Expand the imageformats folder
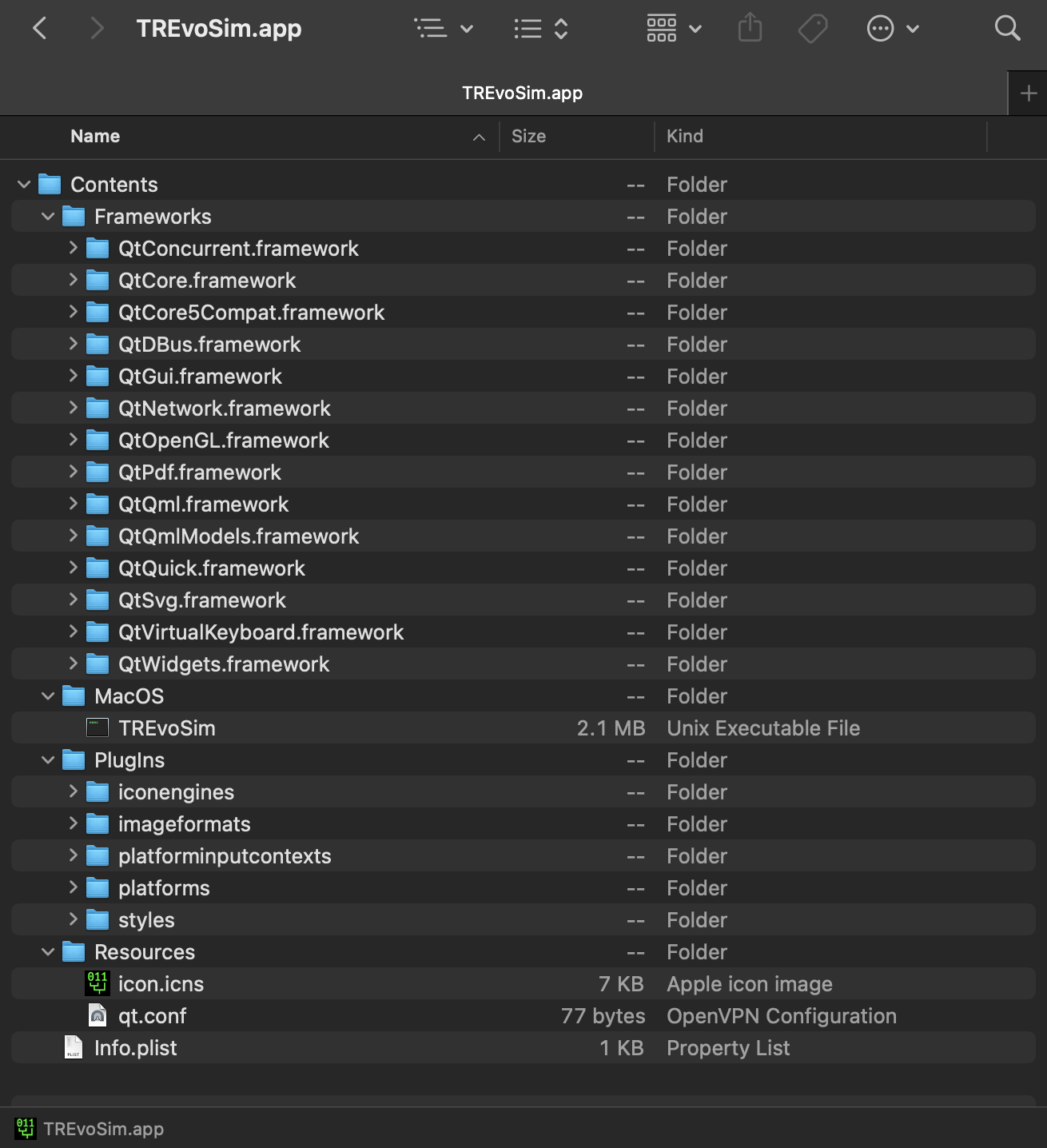Viewport: 1047px width, 1148px height. (x=73, y=823)
